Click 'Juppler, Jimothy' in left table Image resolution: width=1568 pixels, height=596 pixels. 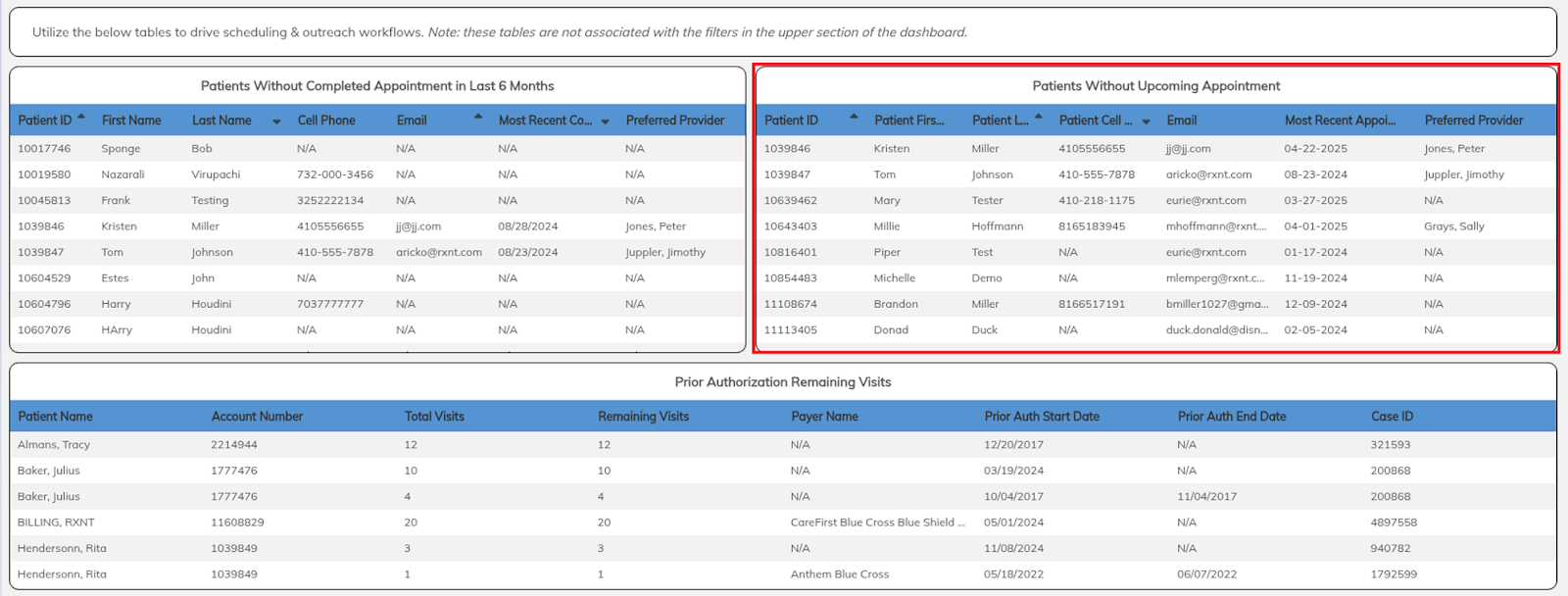point(665,253)
